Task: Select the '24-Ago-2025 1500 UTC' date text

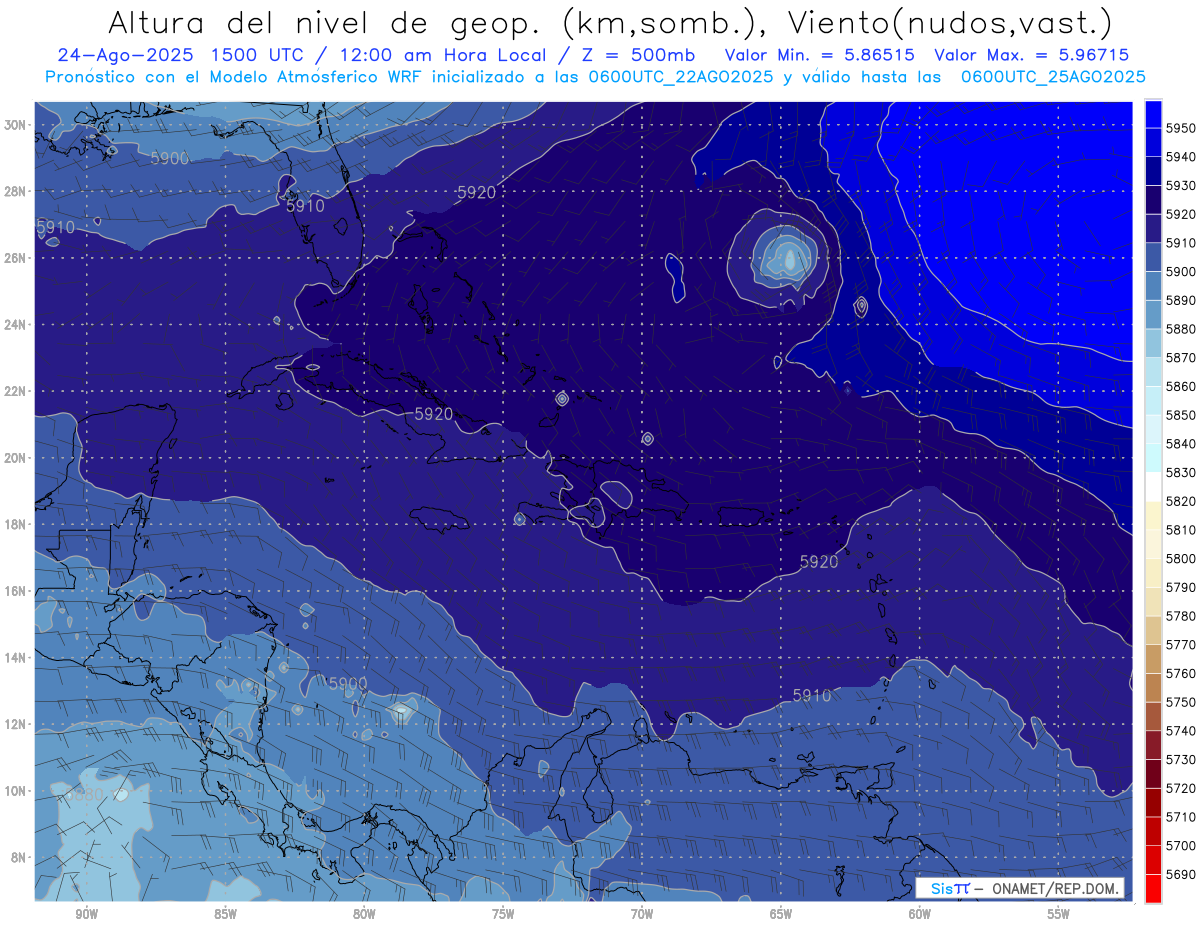Action: pos(177,55)
